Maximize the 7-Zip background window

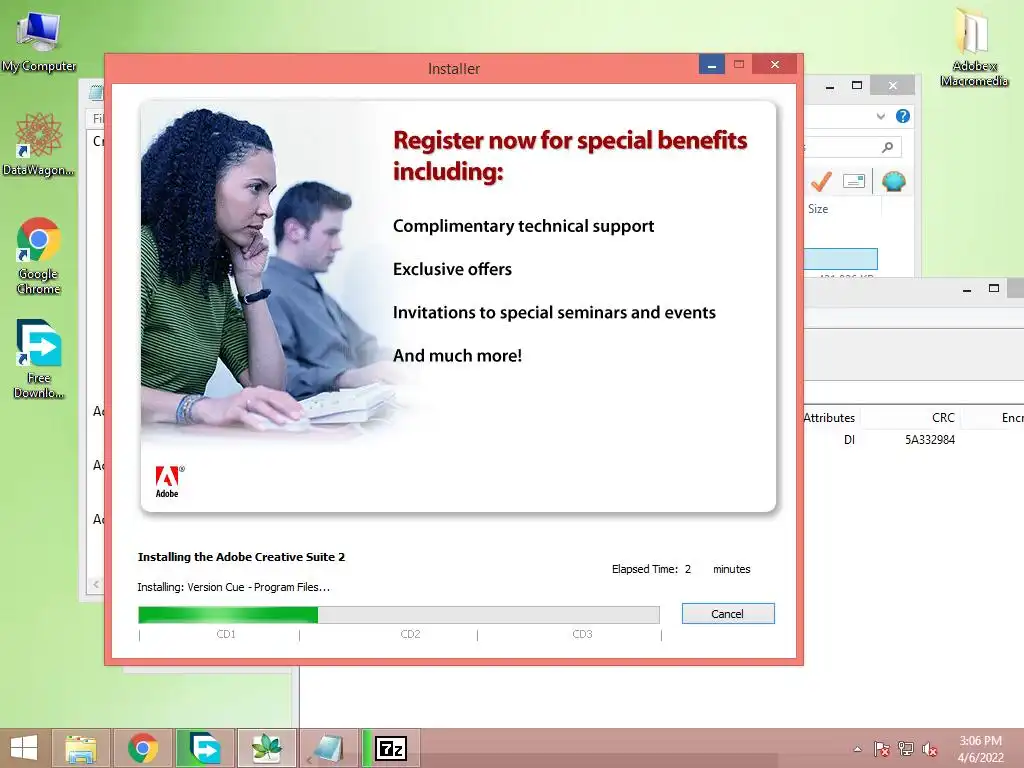(994, 289)
